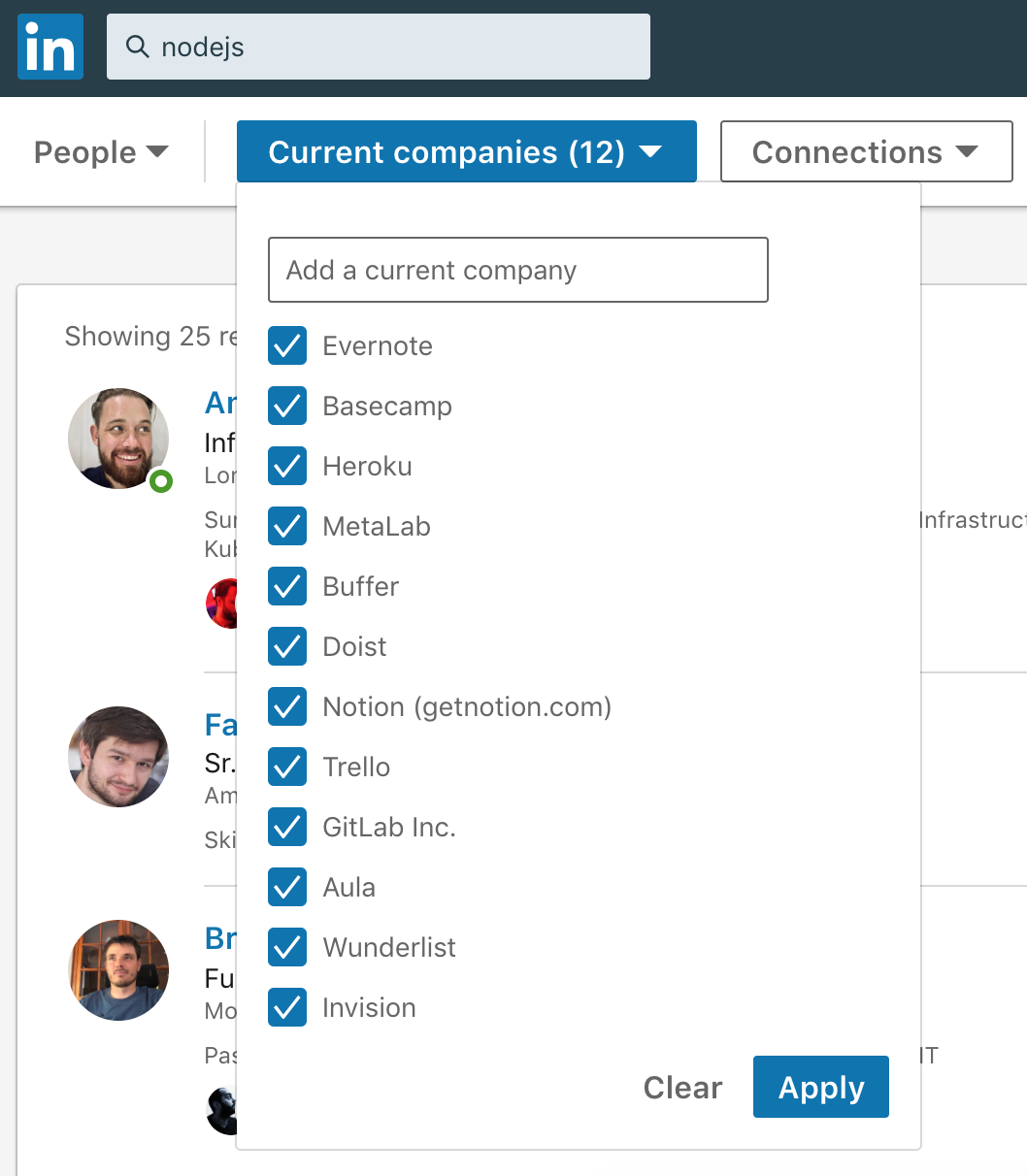Click the green online status indicator
This screenshot has width=1027, height=1176.
tap(161, 480)
